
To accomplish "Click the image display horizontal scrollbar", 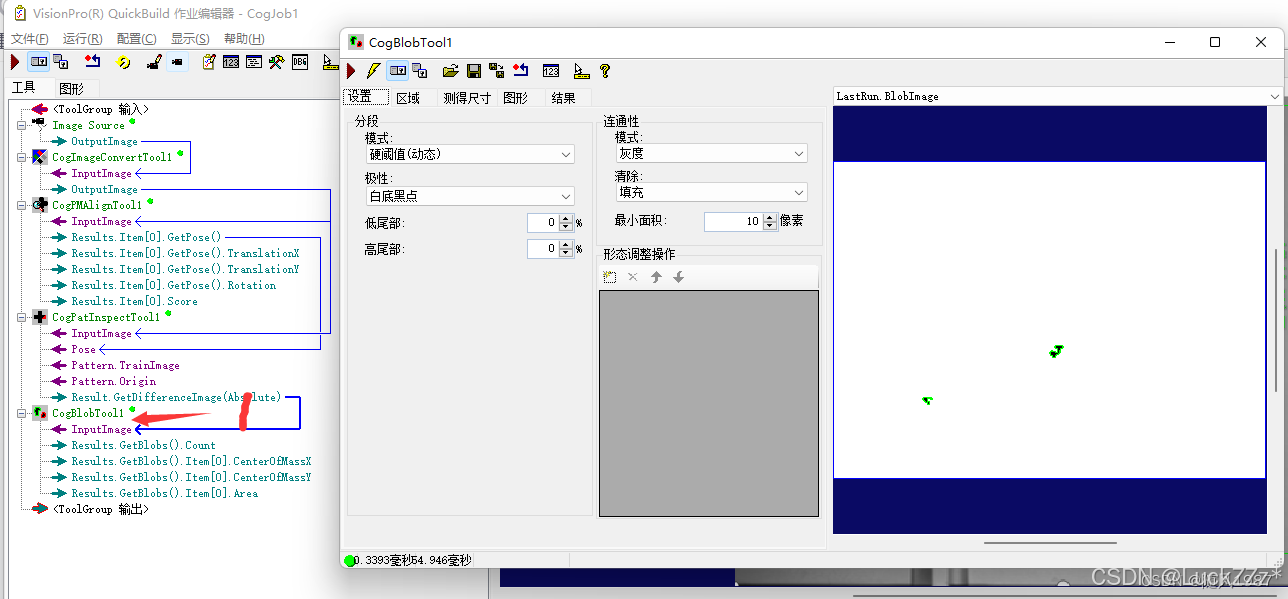I will [1050, 543].
